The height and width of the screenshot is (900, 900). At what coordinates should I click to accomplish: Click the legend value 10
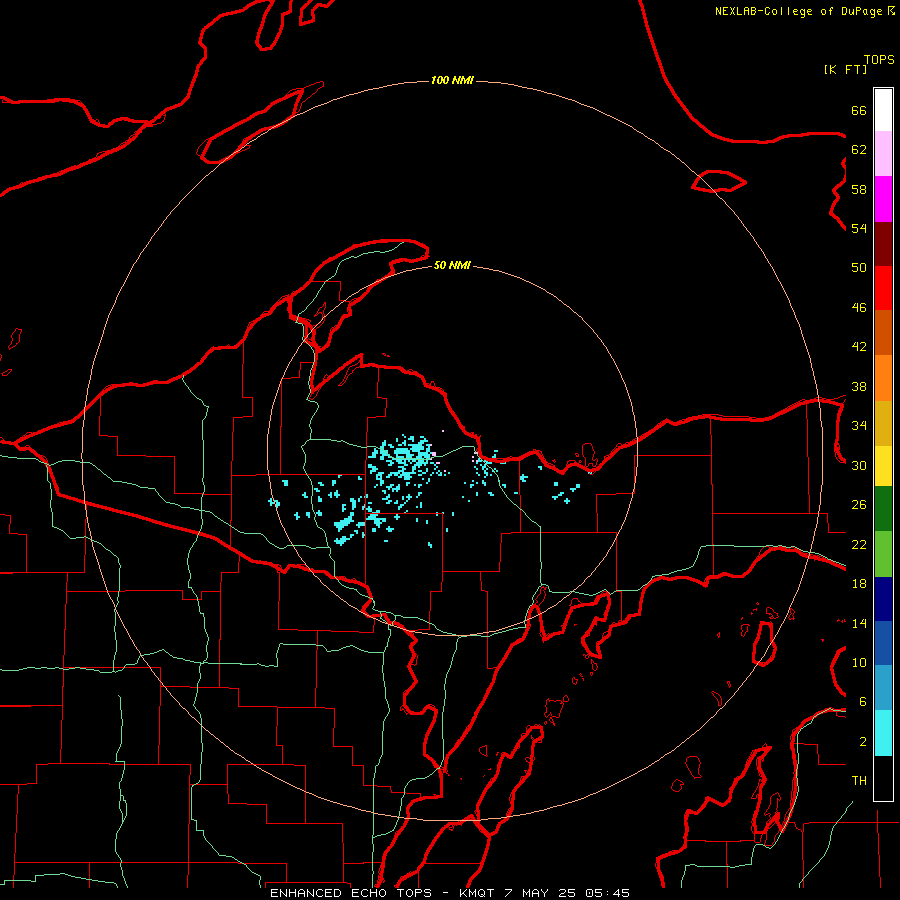859,663
